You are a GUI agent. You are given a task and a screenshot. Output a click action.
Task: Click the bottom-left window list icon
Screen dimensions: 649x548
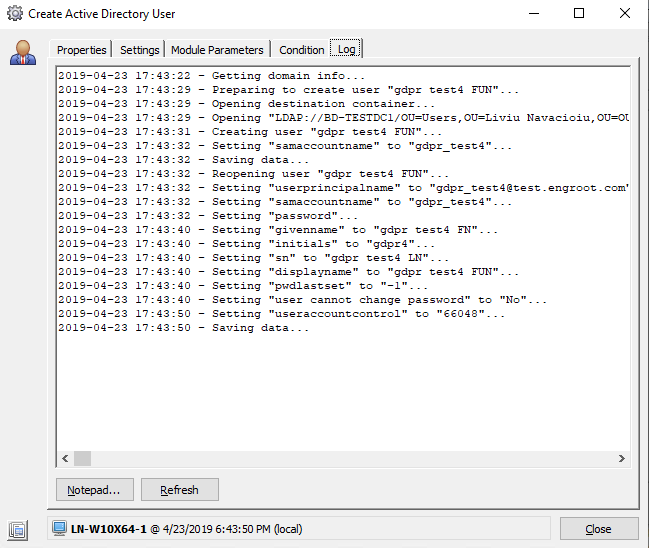(x=18, y=529)
